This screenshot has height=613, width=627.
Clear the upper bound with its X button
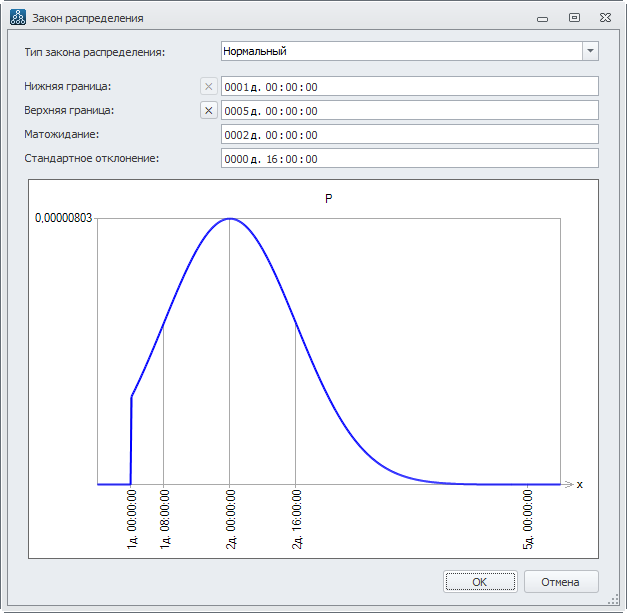coord(208,111)
